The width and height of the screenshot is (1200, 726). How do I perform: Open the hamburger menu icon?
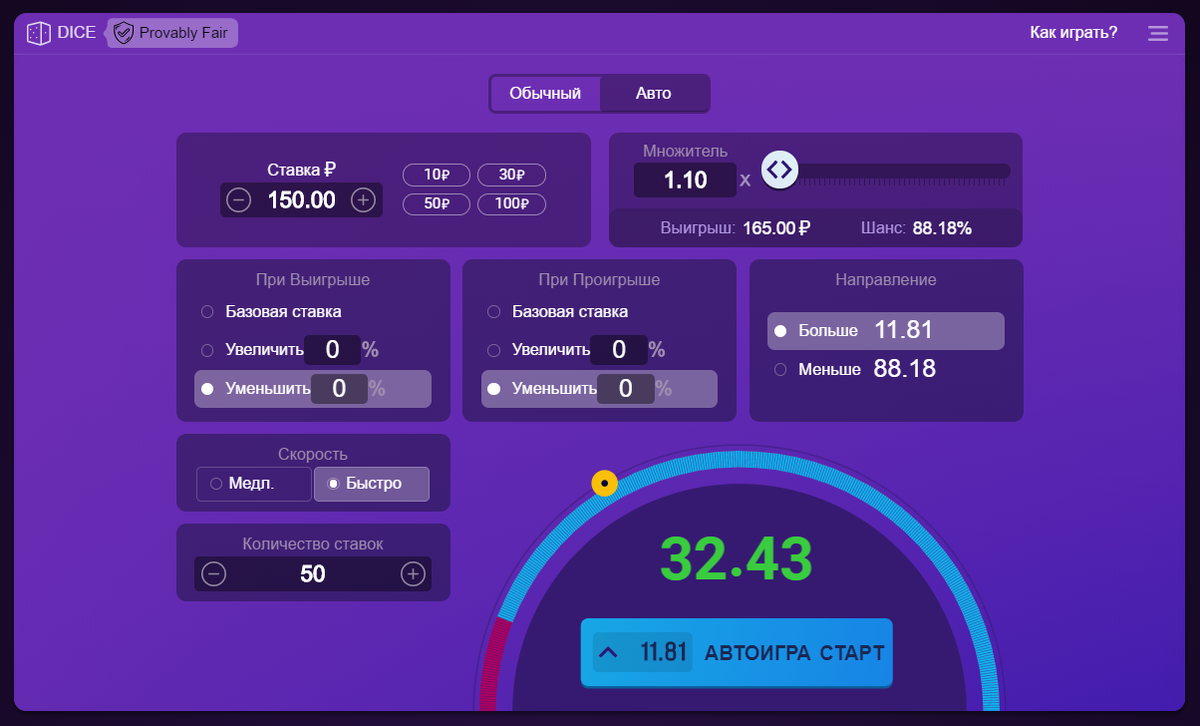(1158, 33)
